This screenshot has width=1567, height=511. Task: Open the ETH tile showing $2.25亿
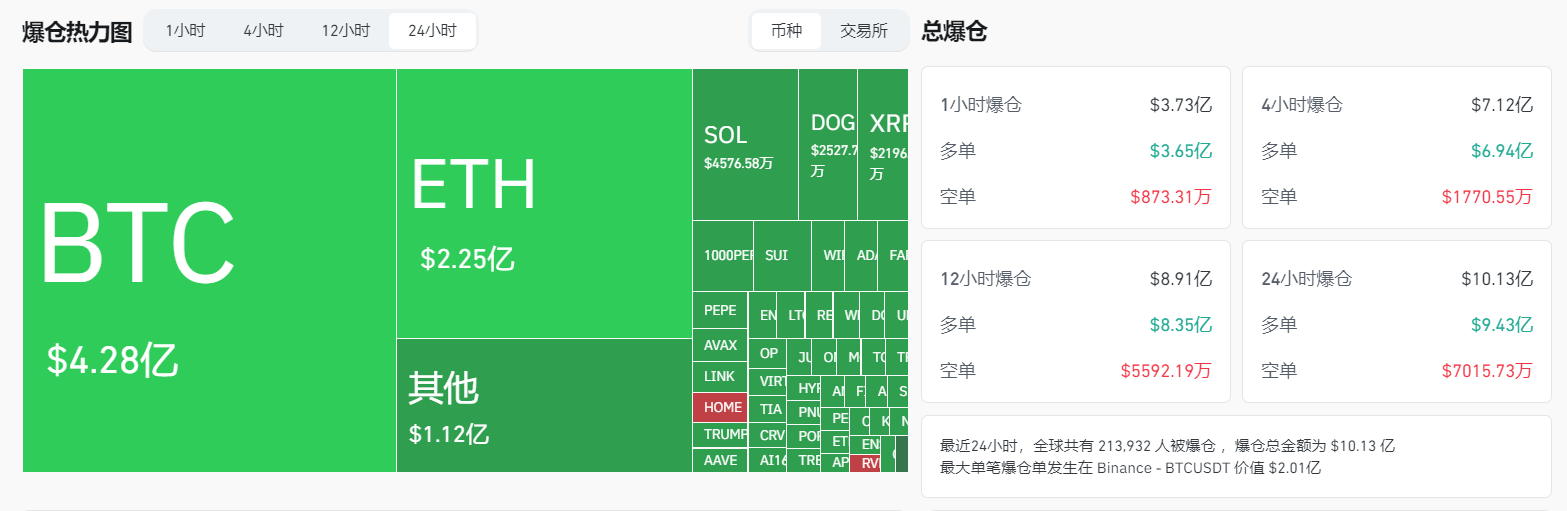pos(544,203)
